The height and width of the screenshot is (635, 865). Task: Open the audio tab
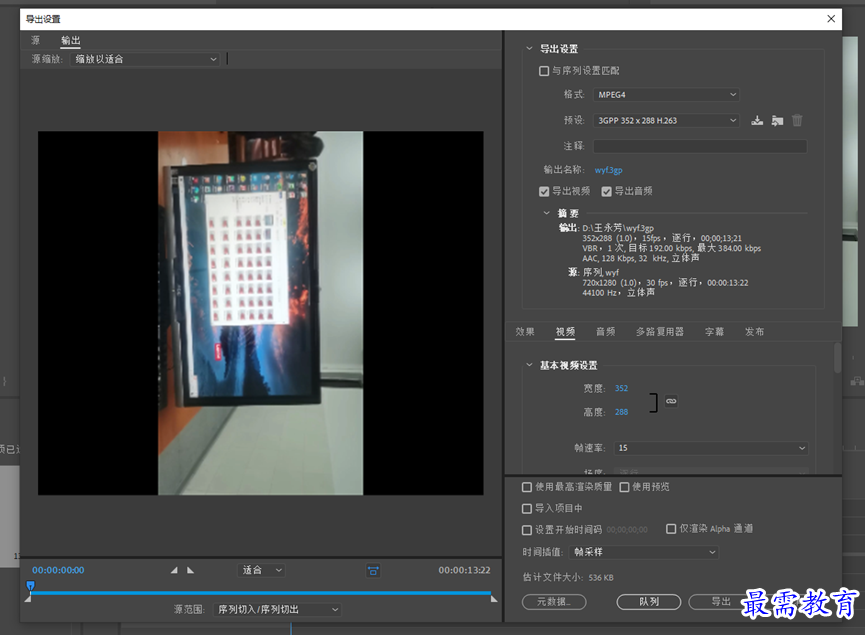point(605,332)
